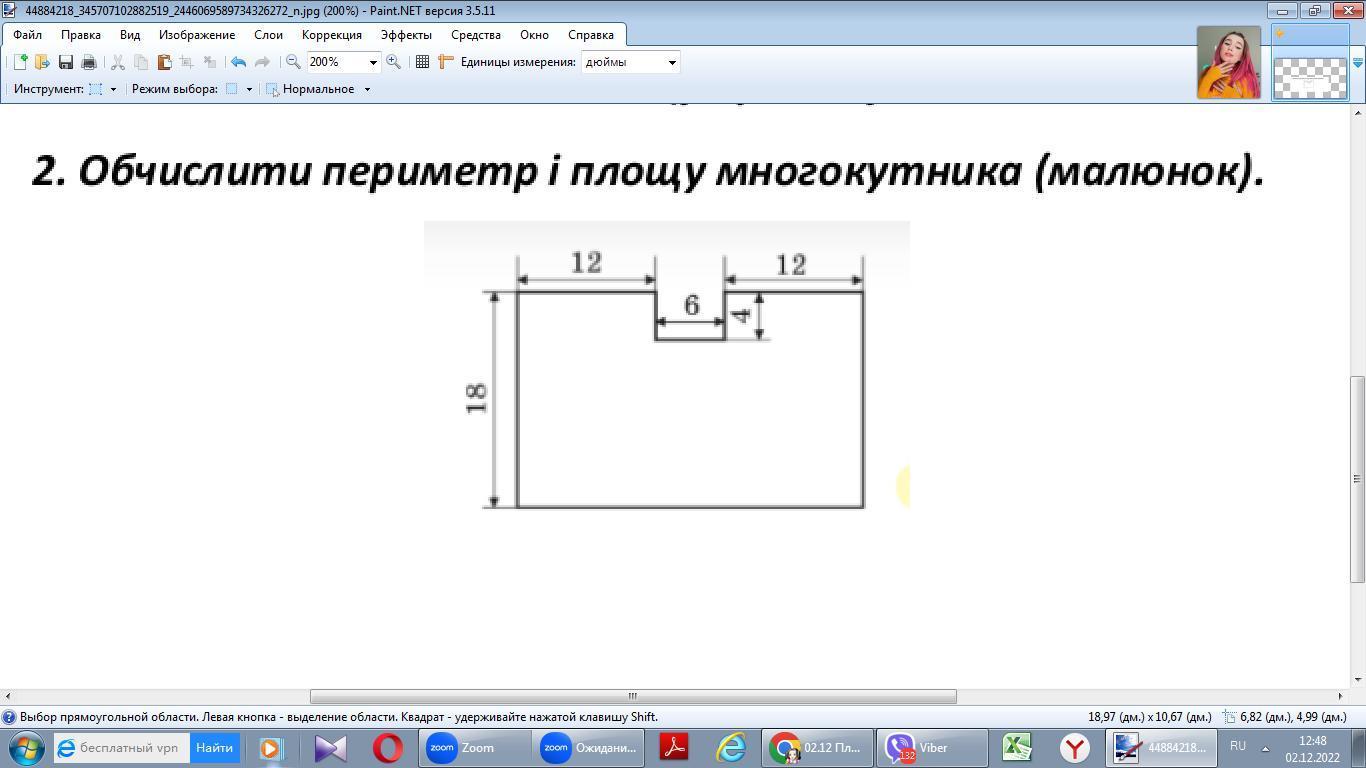This screenshot has width=1366, height=768.
Task: Open the image list dropdown arrow
Action: point(1358,63)
